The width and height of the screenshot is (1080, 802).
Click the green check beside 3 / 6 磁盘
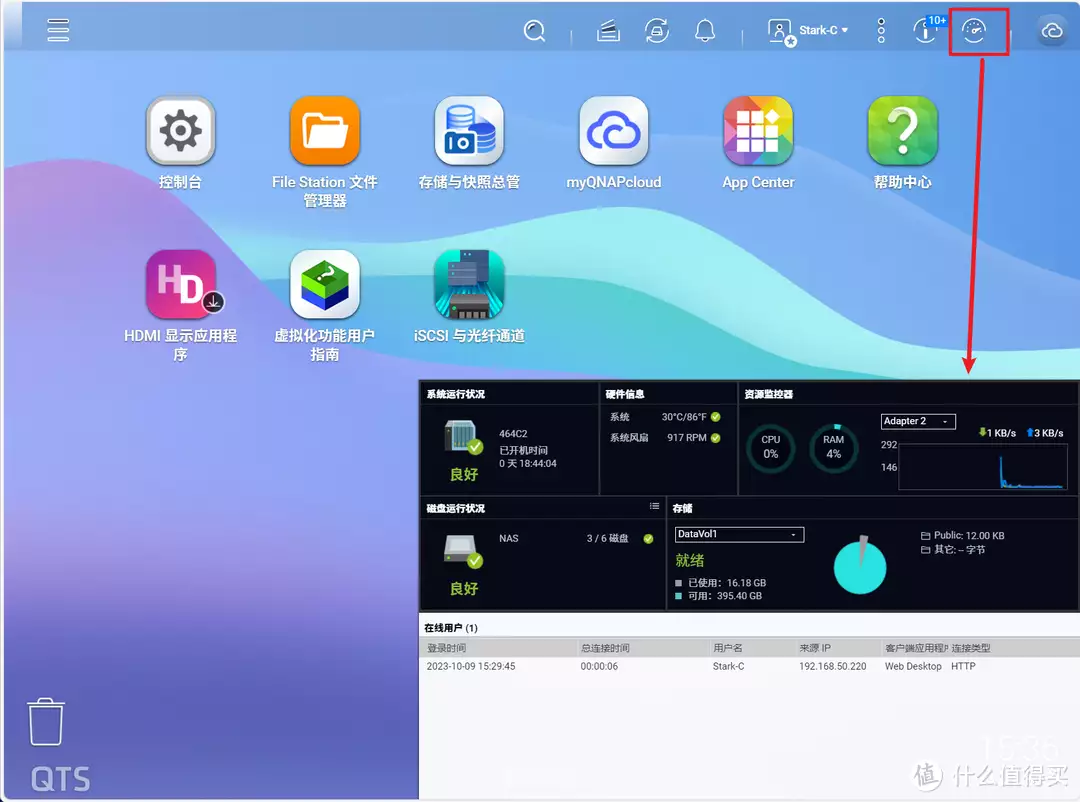[648, 539]
